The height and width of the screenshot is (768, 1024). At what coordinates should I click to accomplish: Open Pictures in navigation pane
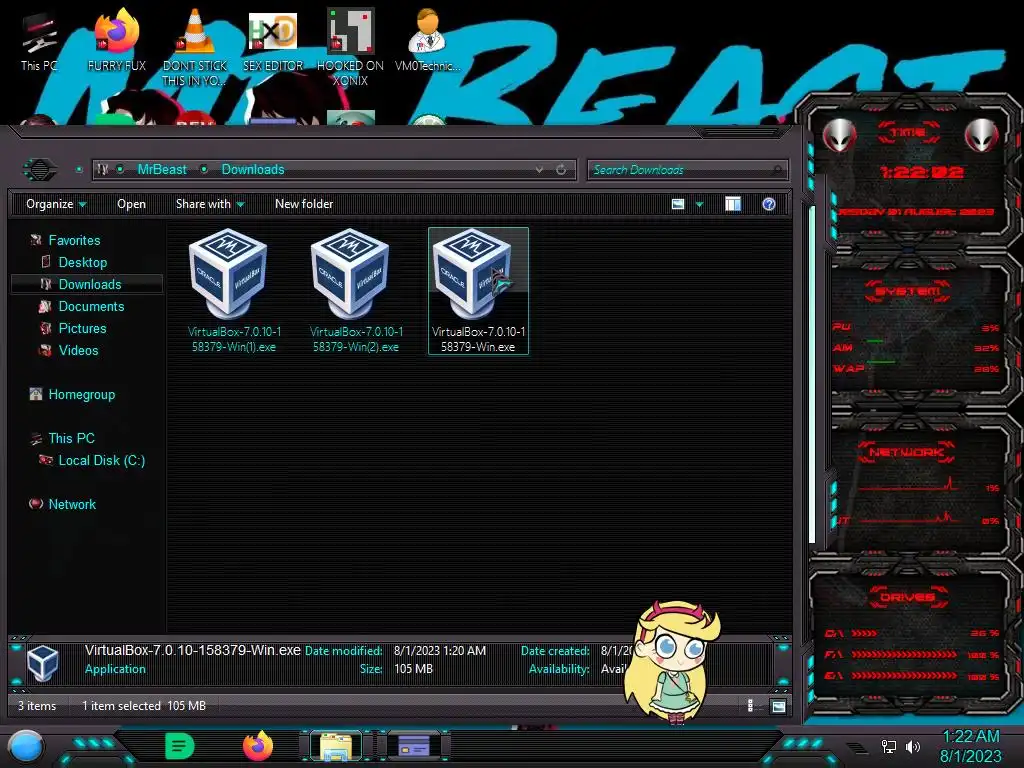(x=82, y=328)
